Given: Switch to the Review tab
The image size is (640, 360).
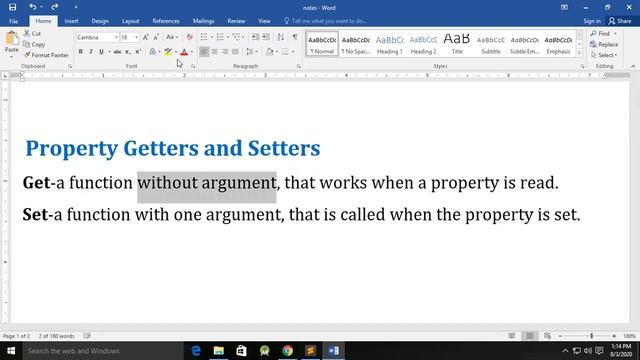Looking at the screenshot, I should [236, 21].
